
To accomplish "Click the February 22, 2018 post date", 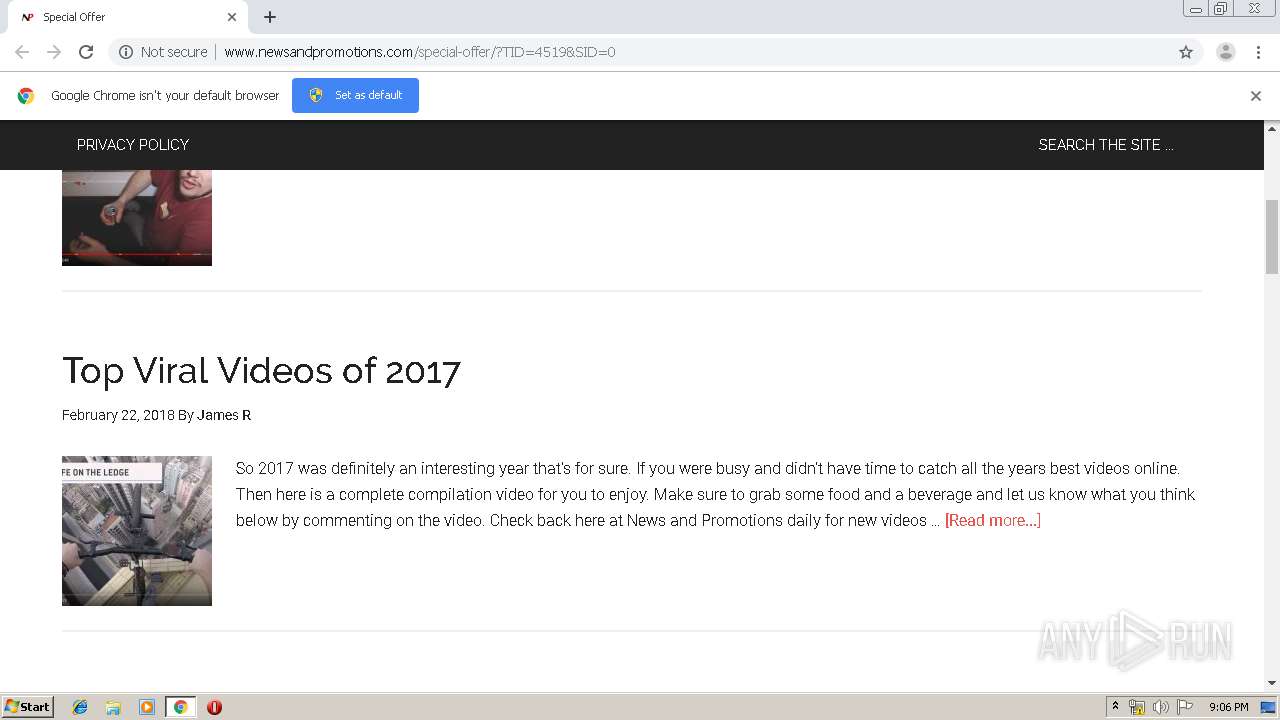I will point(118,415).
